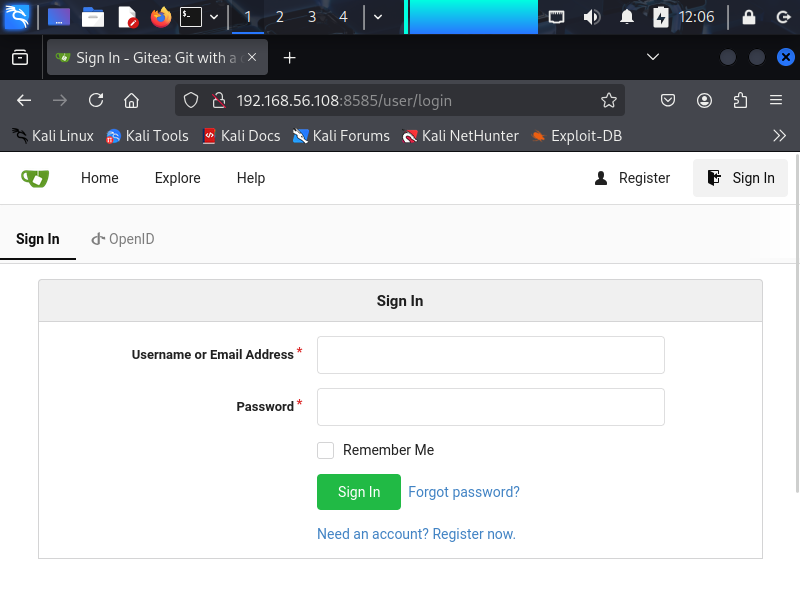Expand the terminal launcher dropdown arrow
The width and height of the screenshot is (800, 600).
[x=214, y=17]
